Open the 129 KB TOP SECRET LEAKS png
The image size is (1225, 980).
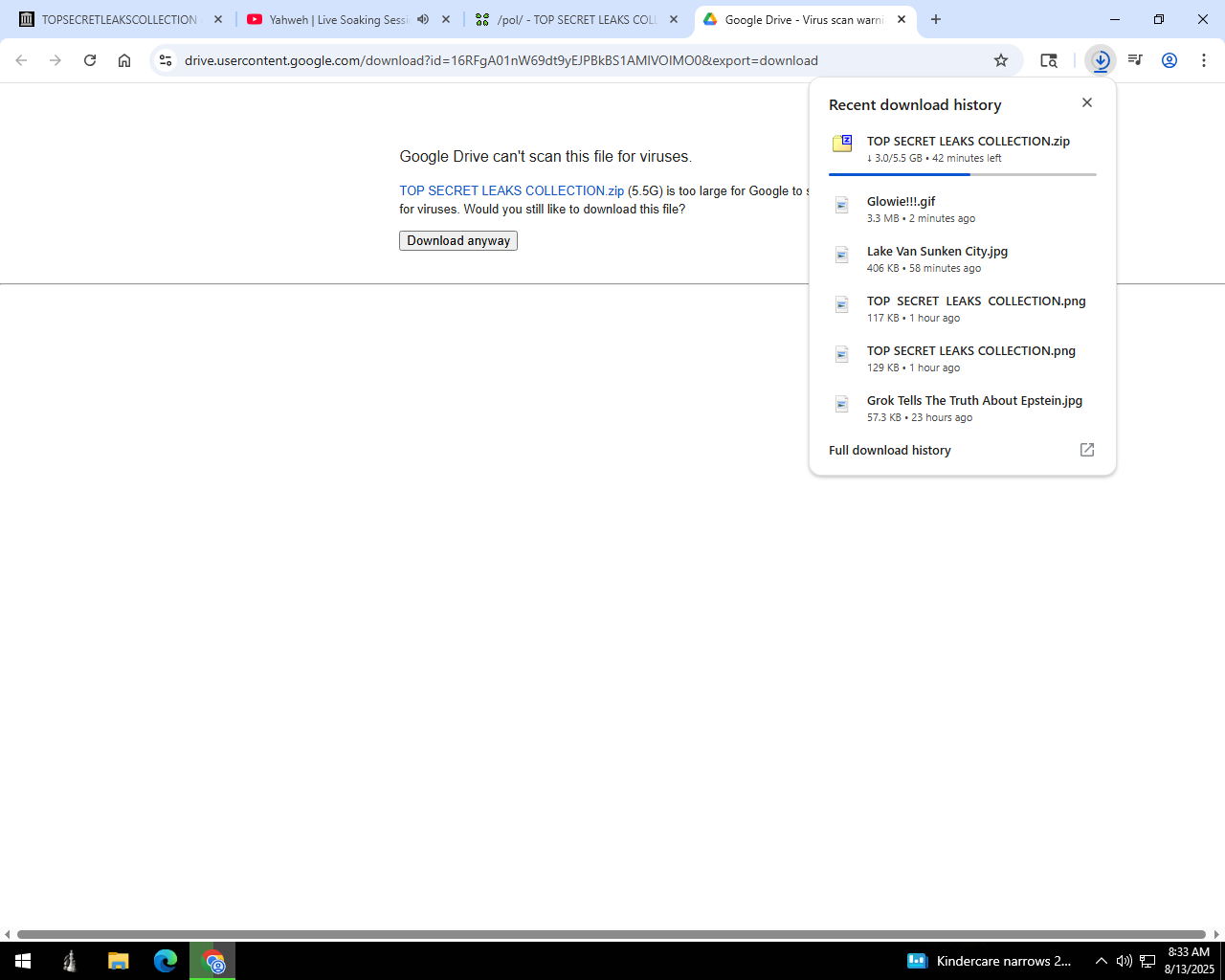963,358
